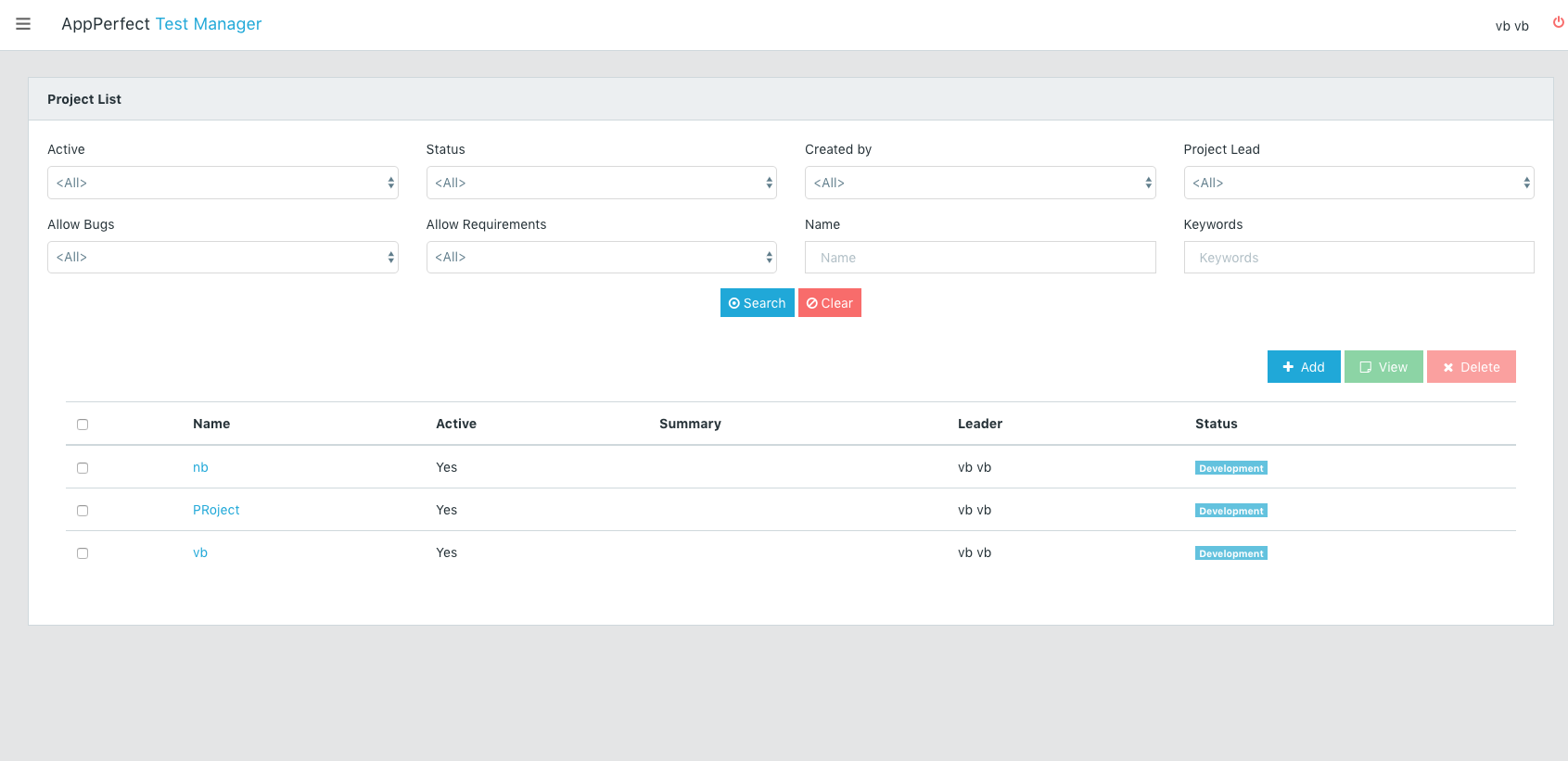The width and height of the screenshot is (1568, 761).
Task: Expand the Active filter dropdown
Action: (223, 183)
